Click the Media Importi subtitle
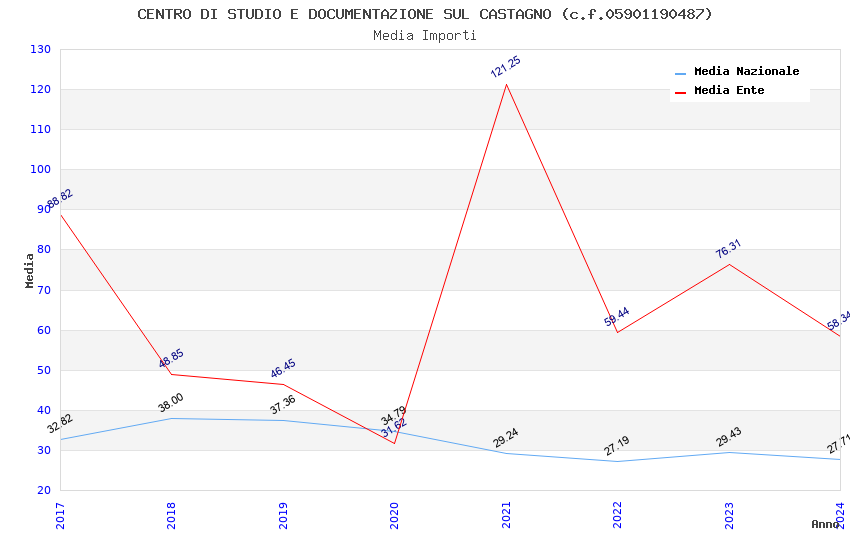This screenshot has height=550, width=850. point(424,36)
